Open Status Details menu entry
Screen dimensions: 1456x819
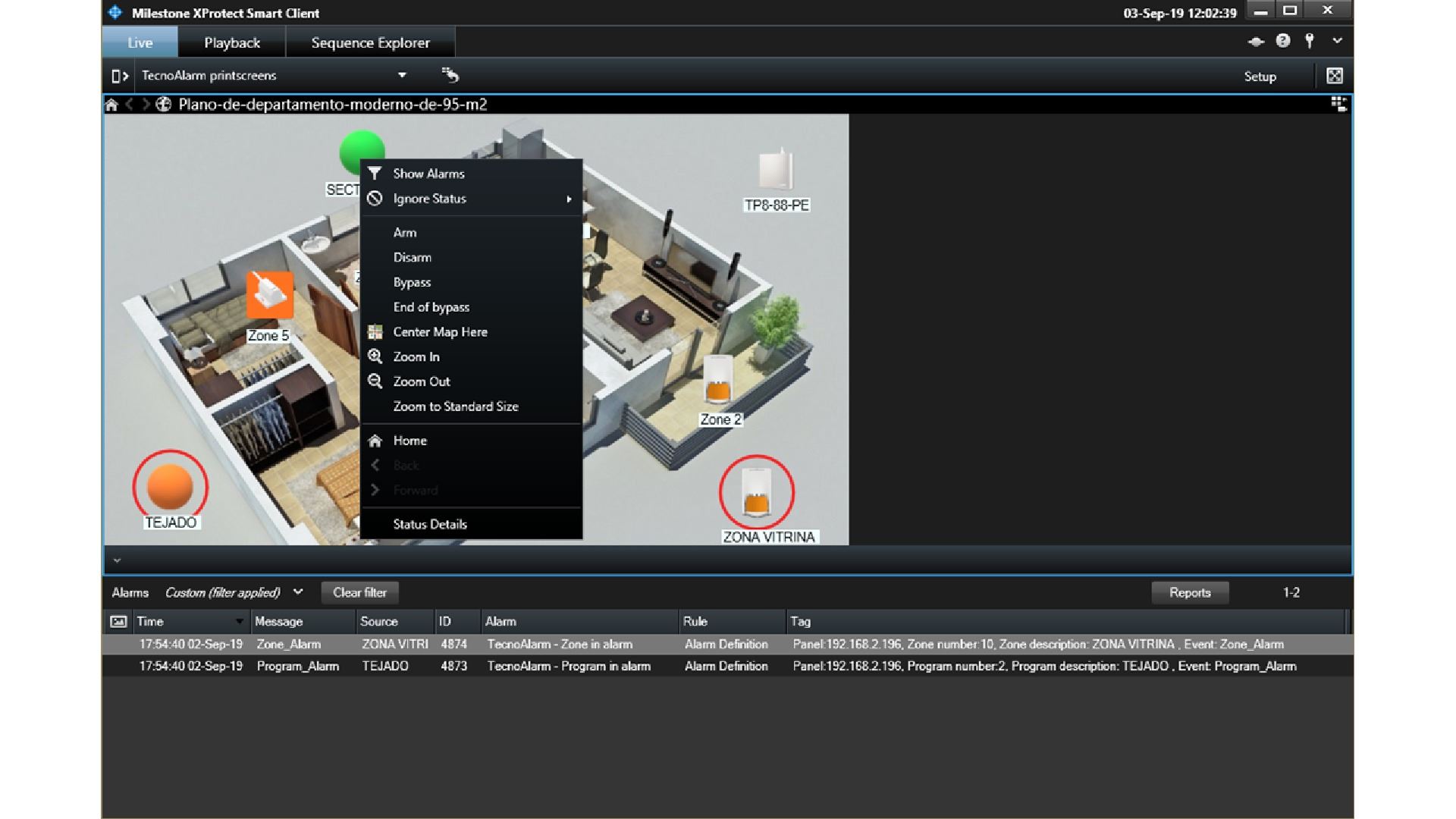tap(471, 524)
